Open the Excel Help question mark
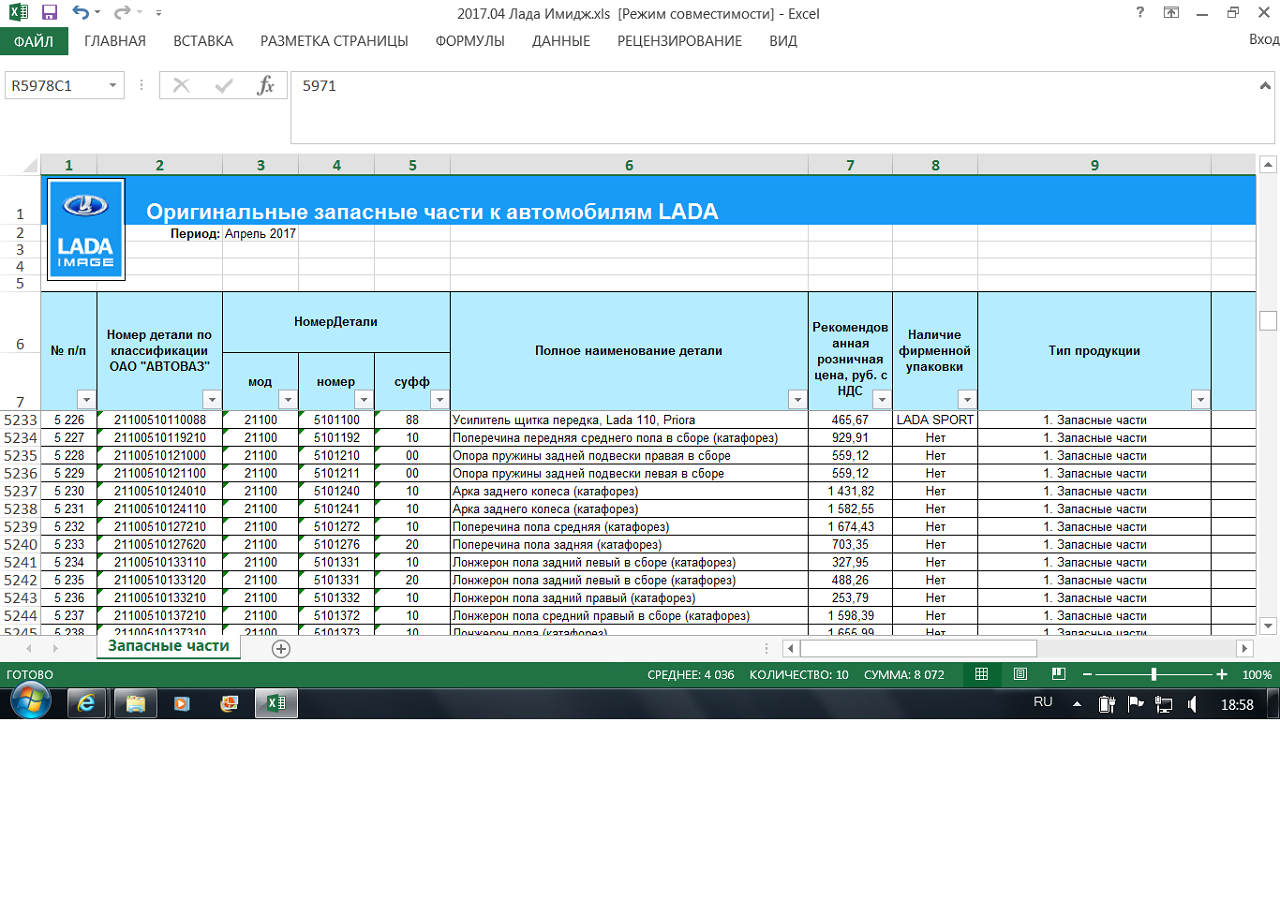This screenshot has height=899, width=1280. coord(1140,13)
